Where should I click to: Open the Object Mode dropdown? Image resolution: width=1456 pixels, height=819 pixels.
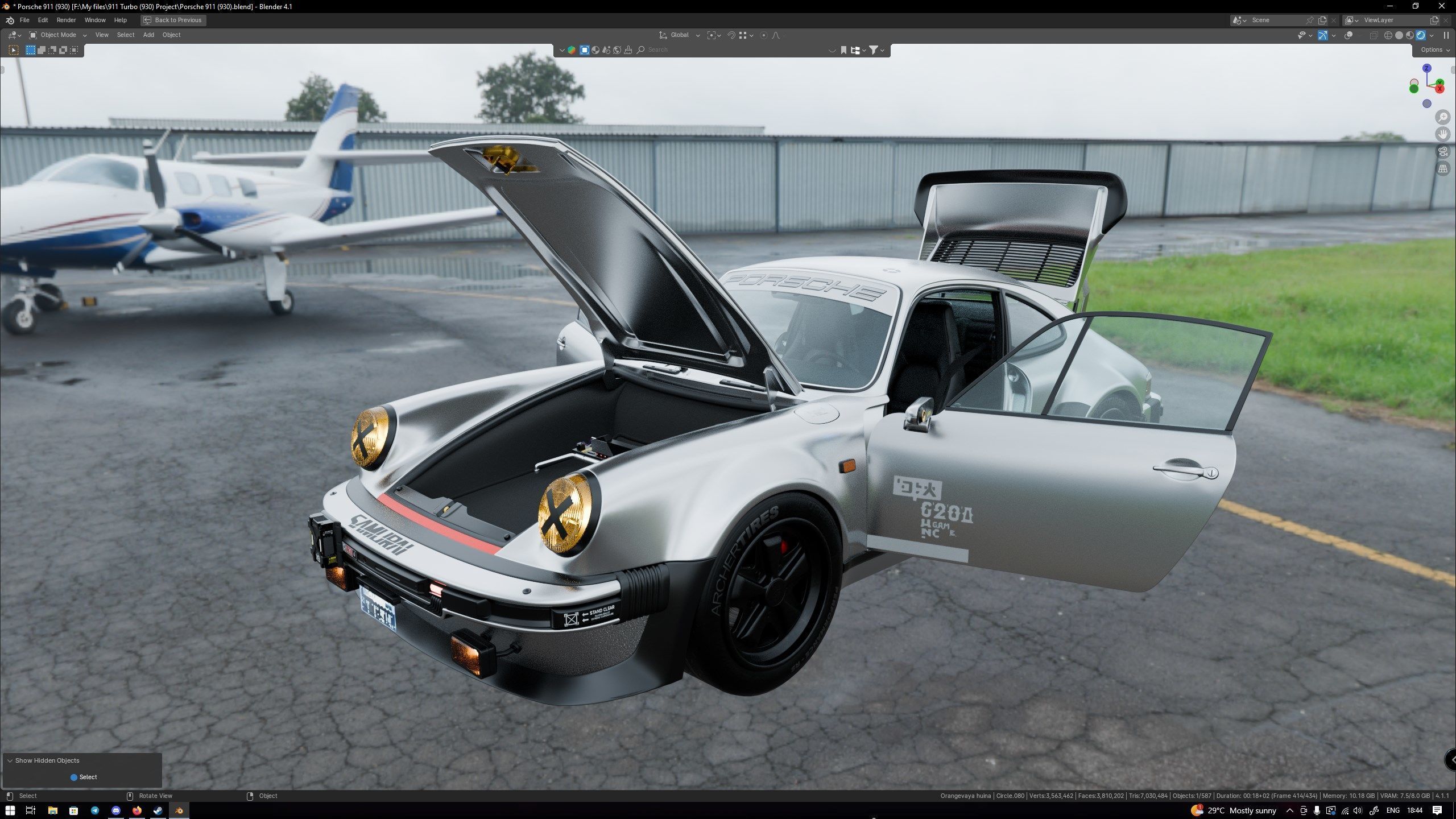[58, 35]
